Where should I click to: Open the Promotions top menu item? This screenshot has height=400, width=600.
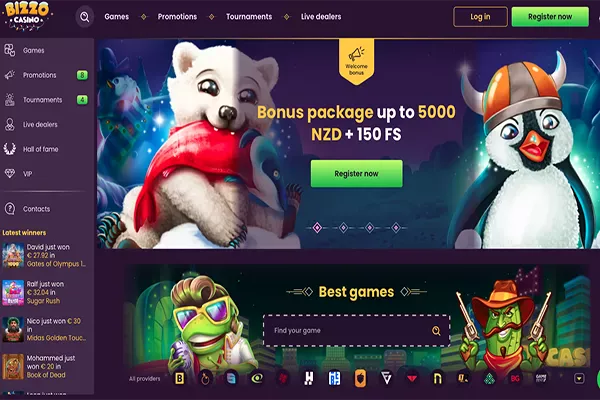coord(177,17)
